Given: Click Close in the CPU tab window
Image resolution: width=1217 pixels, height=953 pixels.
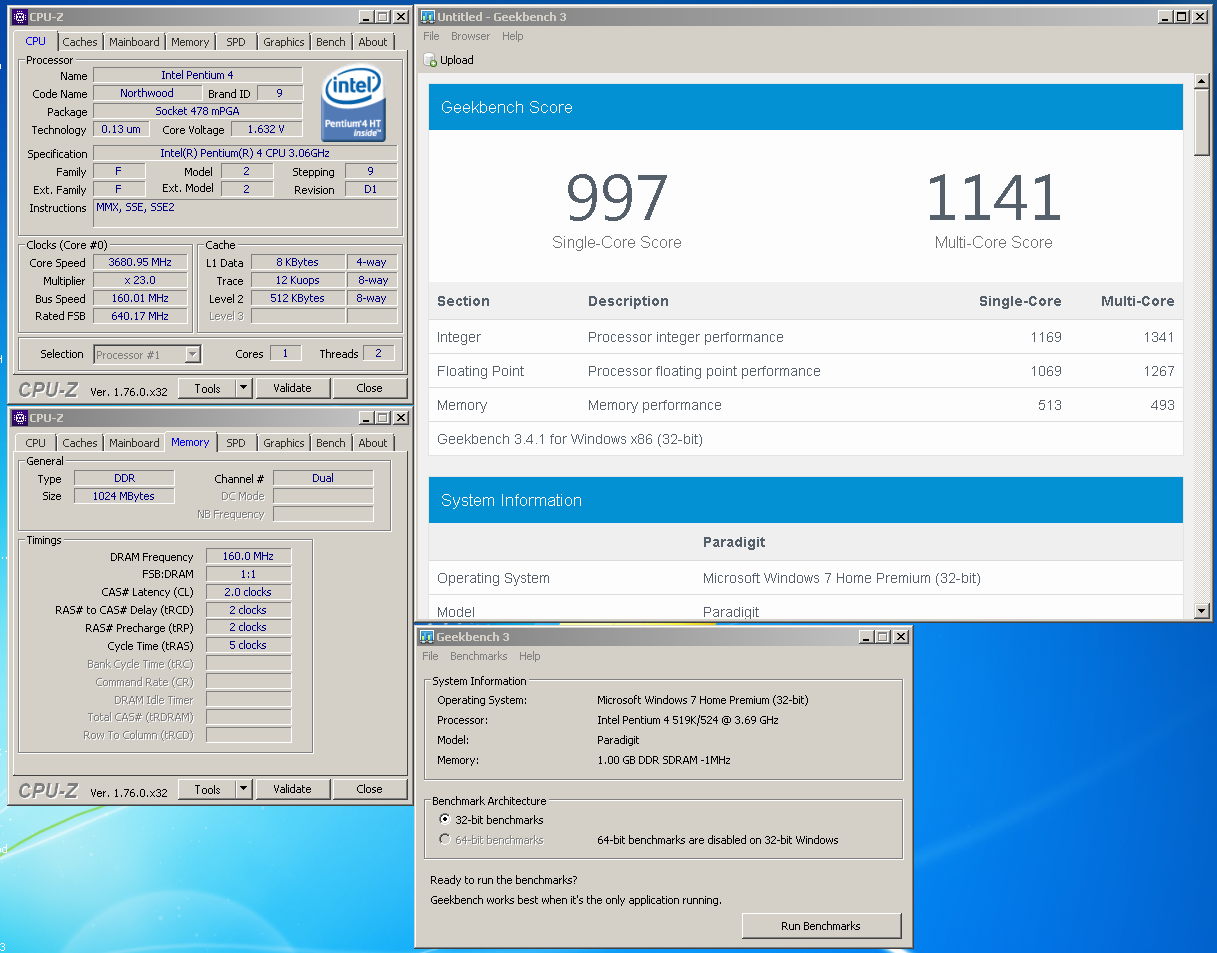Looking at the screenshot, I should 370,388.
